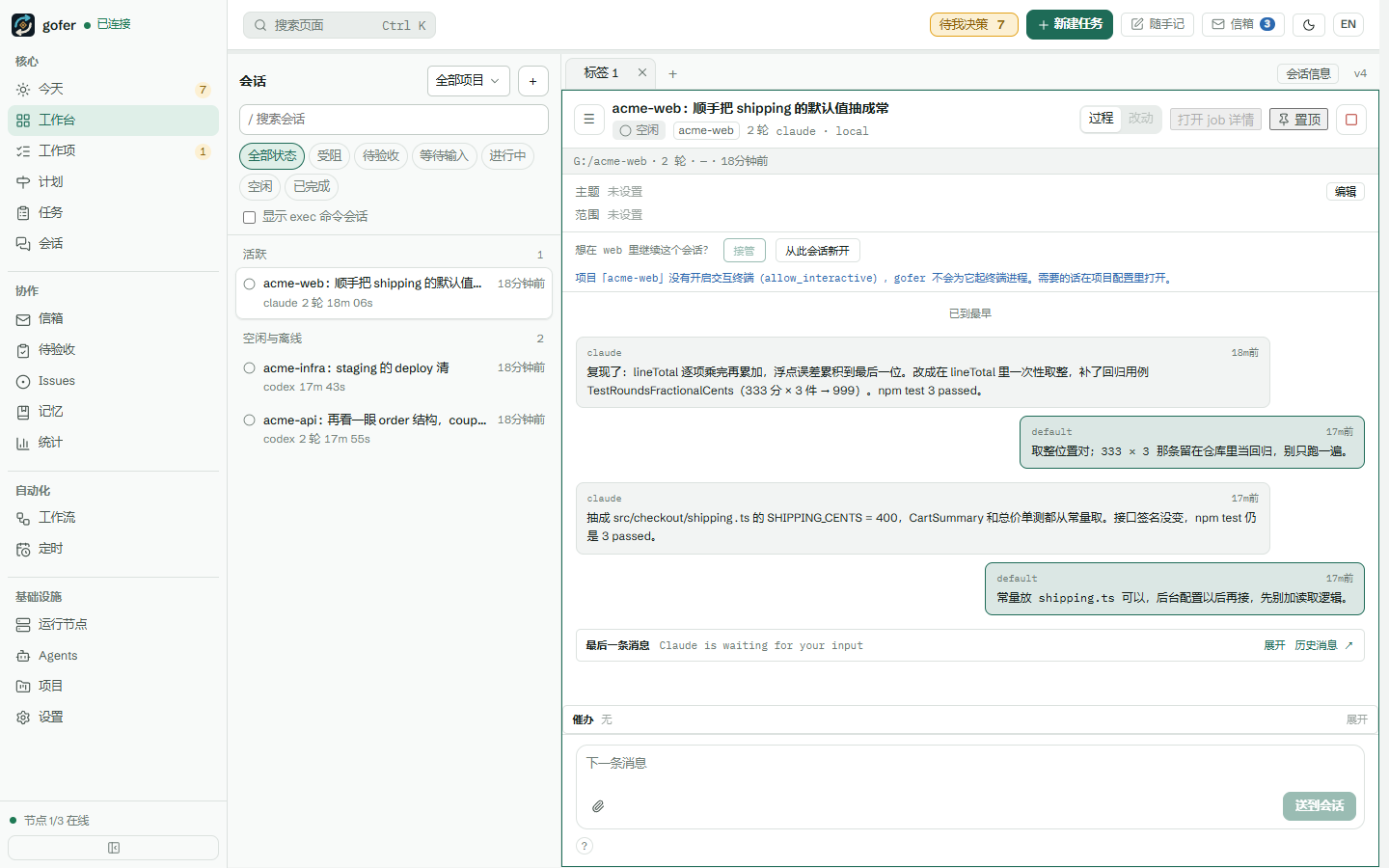Viewport: 1389px width, 868px height.
Task: Go to 计划 in the sidebar
Action: click(113, 182)
